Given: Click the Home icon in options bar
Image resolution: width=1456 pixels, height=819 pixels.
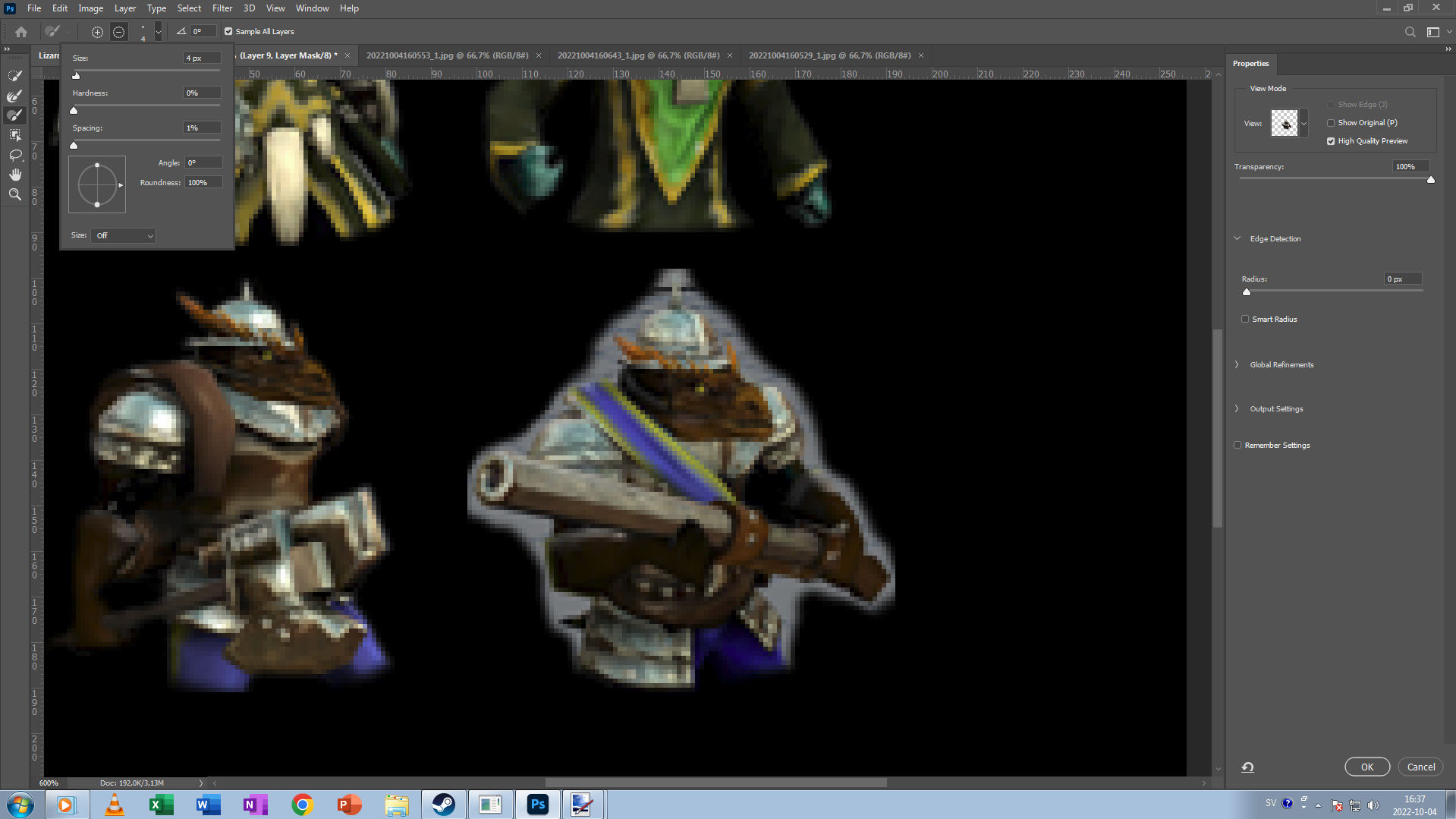Looking at the screenshot, I should point(21,32).
